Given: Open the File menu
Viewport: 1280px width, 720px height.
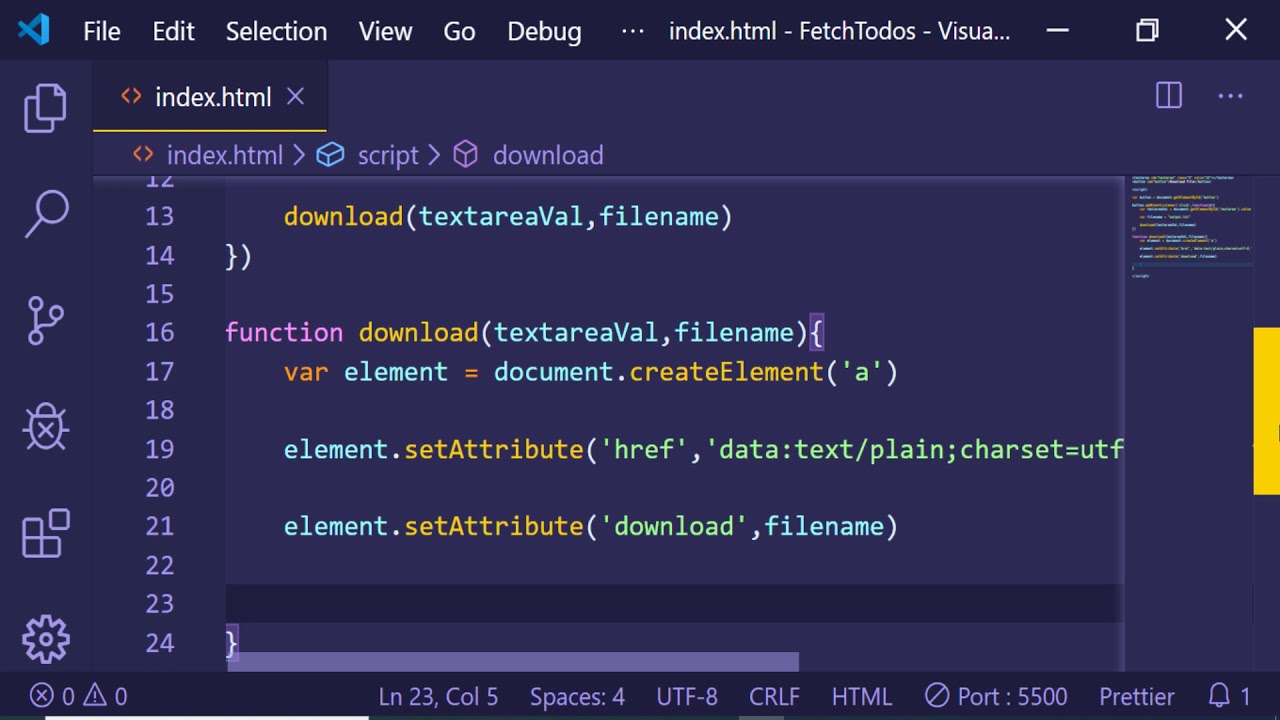Looking at the screenshot, I should pos(101,31).
